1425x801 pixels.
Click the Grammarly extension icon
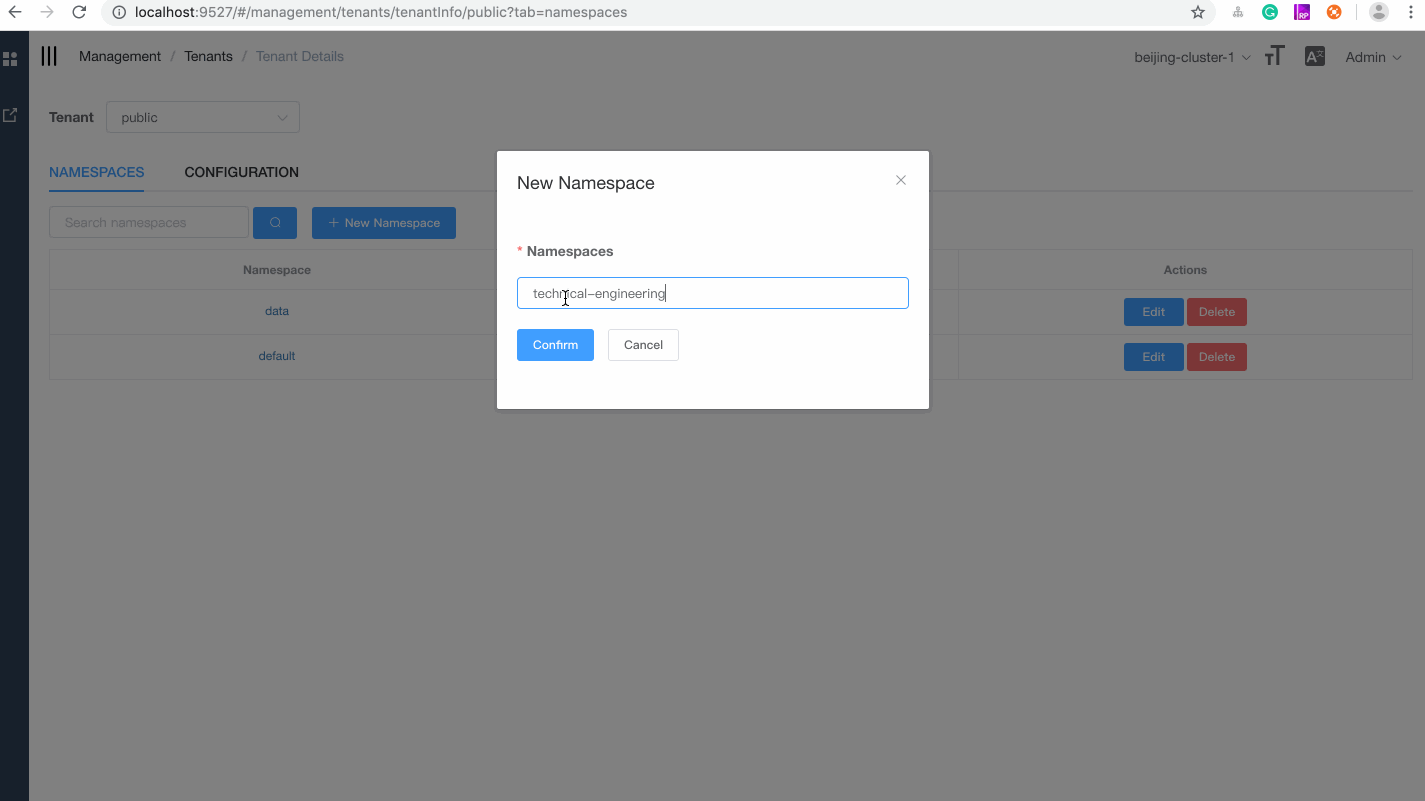click(1269, 12)
